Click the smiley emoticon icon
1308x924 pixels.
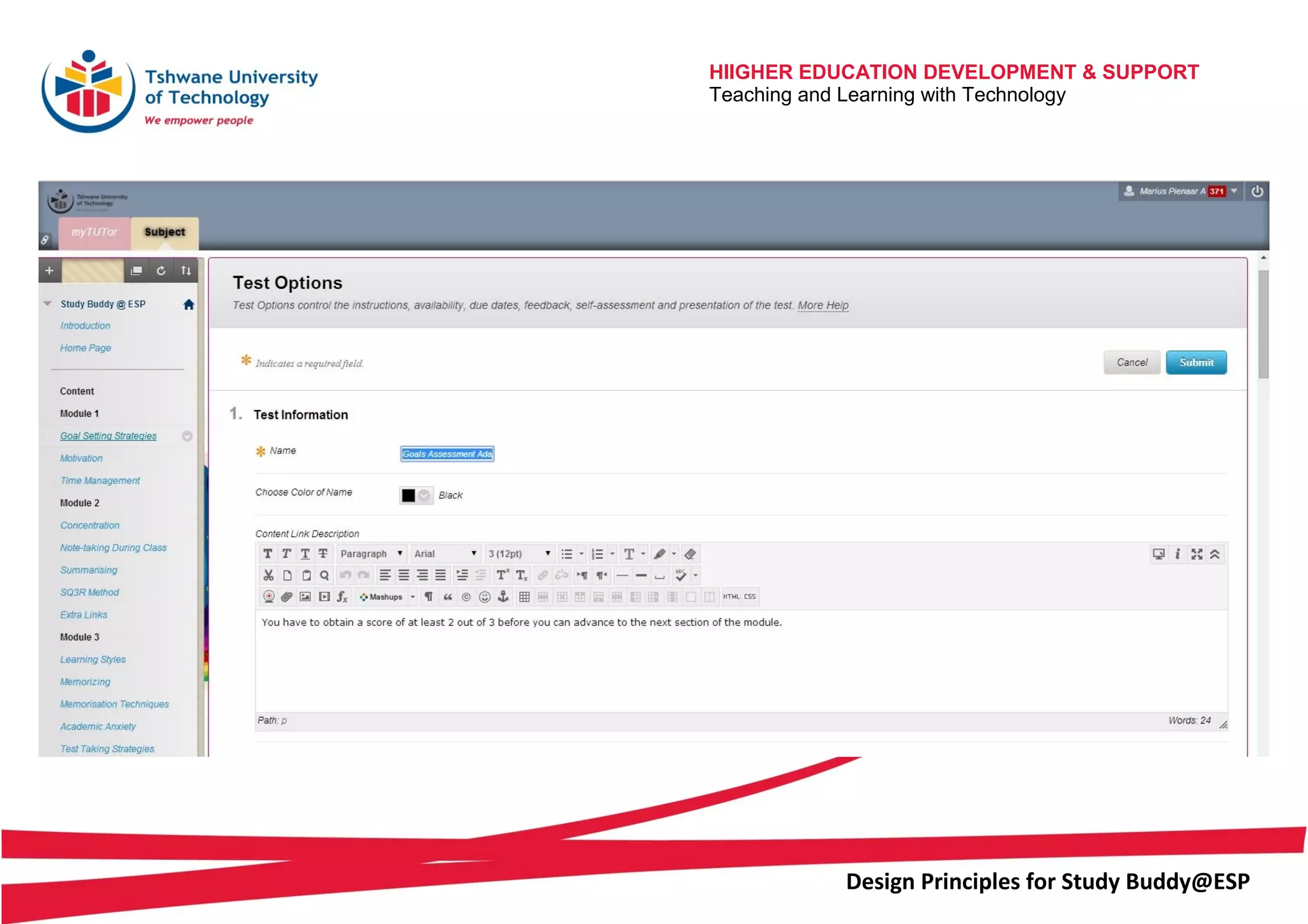tap(485, 597)
